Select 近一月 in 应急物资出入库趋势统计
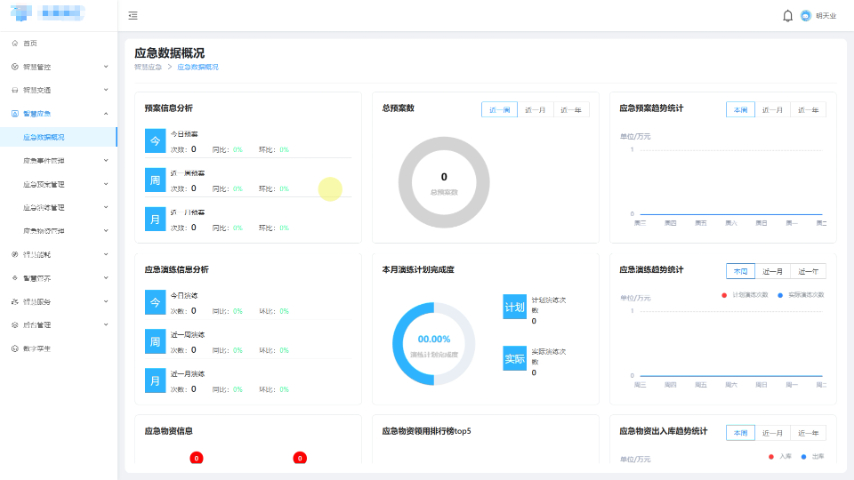Image resolution: width=854 pixels, height=480 pixels. 772,433
